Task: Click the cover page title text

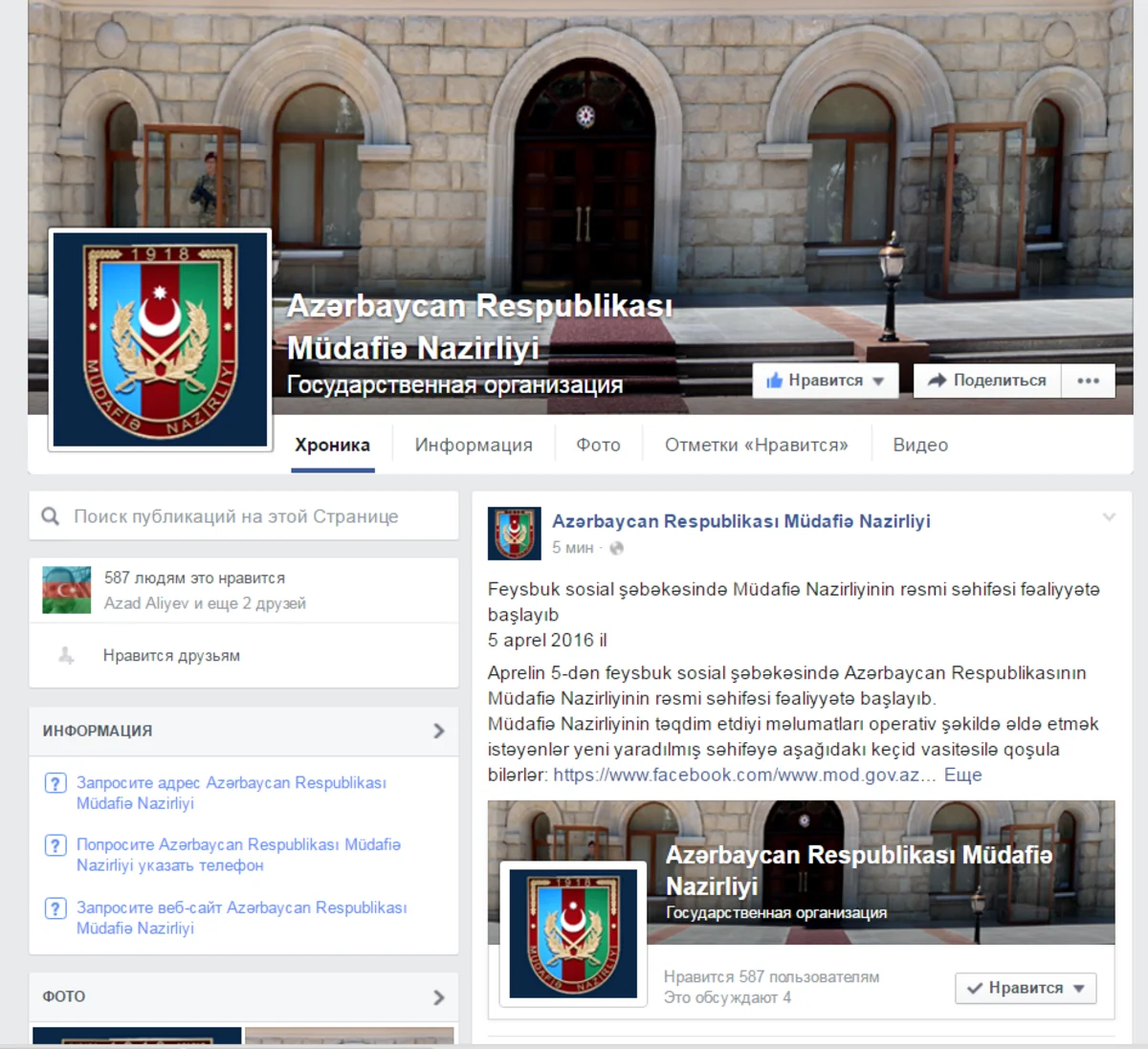Action: click(479, 327)
